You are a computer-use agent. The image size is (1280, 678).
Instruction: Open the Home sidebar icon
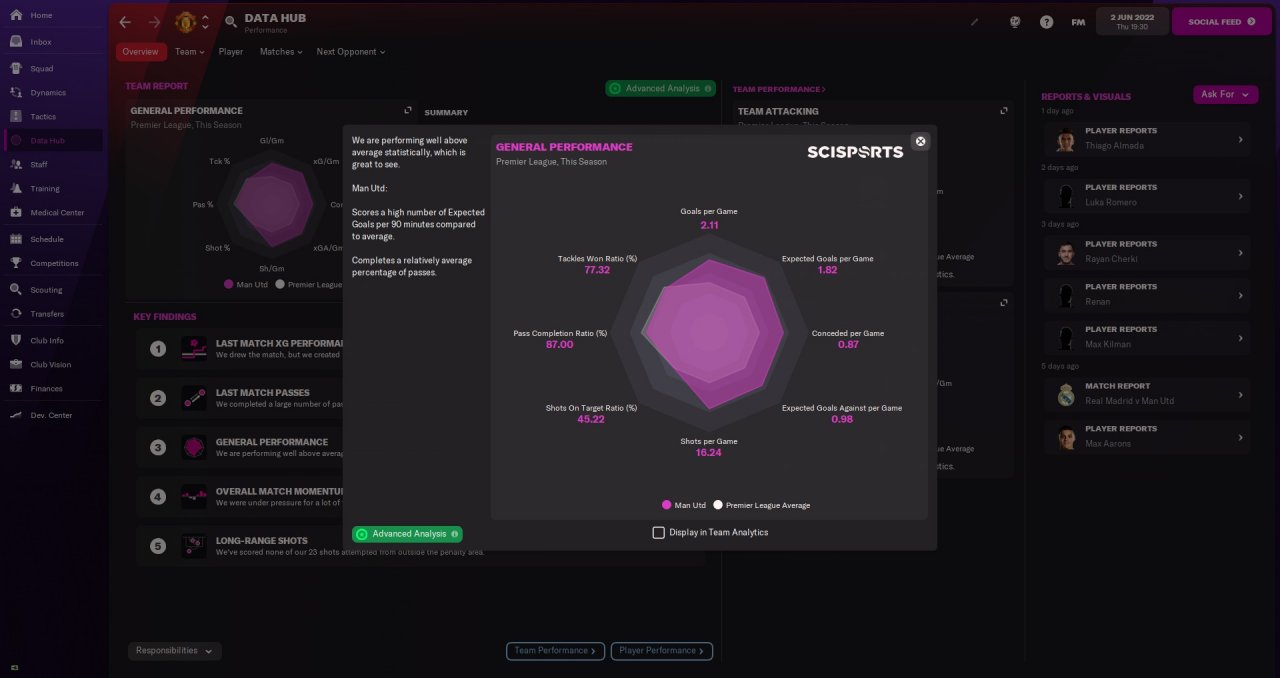click(16, 15)
